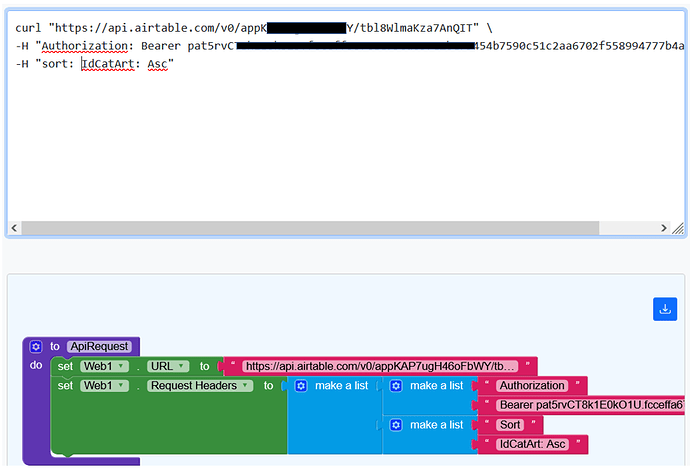690x476 pixels.
Task: Select the Authorization text string block
Action: tap(532, 385)
